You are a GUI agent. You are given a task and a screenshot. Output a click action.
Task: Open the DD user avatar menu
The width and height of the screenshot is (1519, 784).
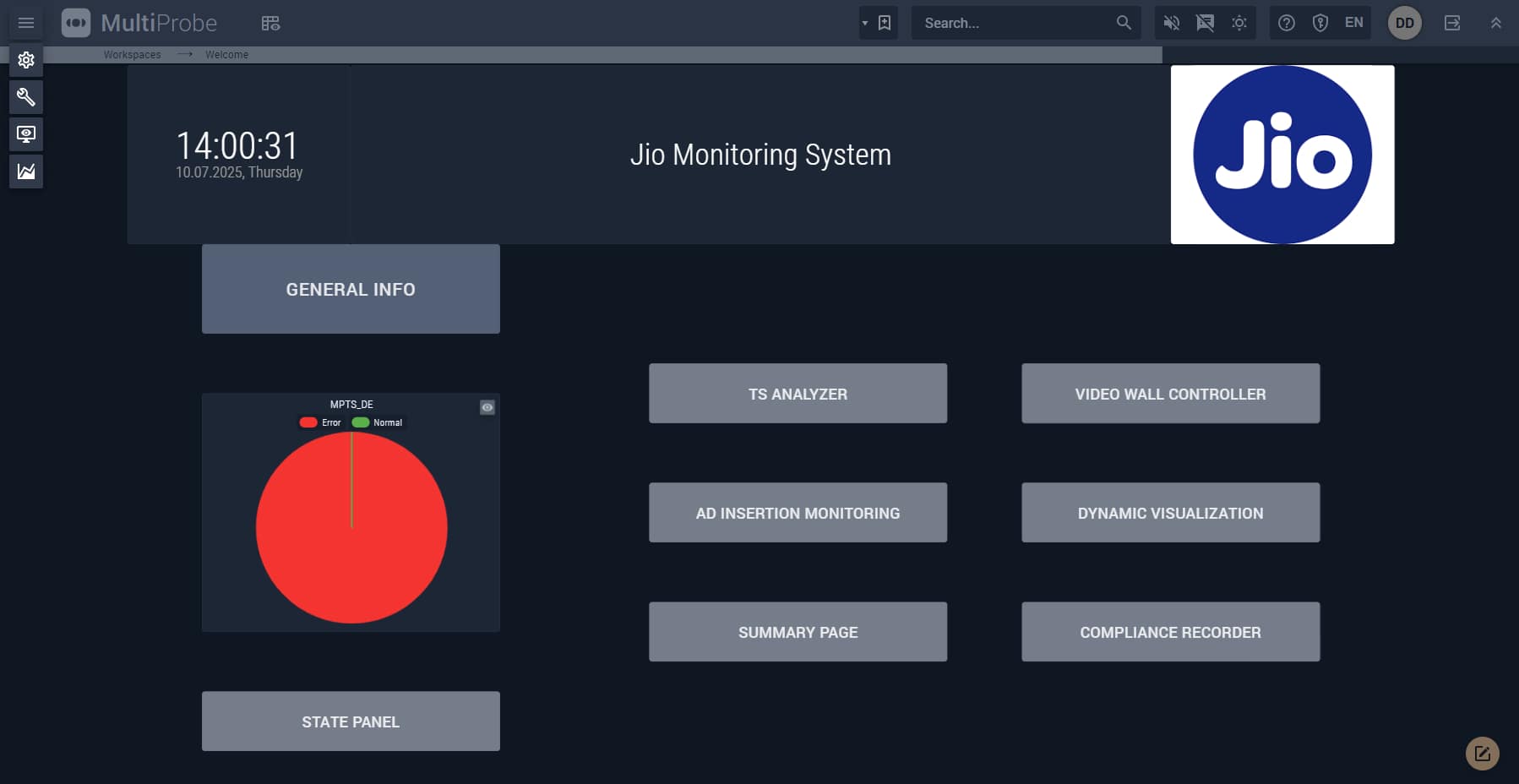pyautogui.click(x=1405, y=23)
